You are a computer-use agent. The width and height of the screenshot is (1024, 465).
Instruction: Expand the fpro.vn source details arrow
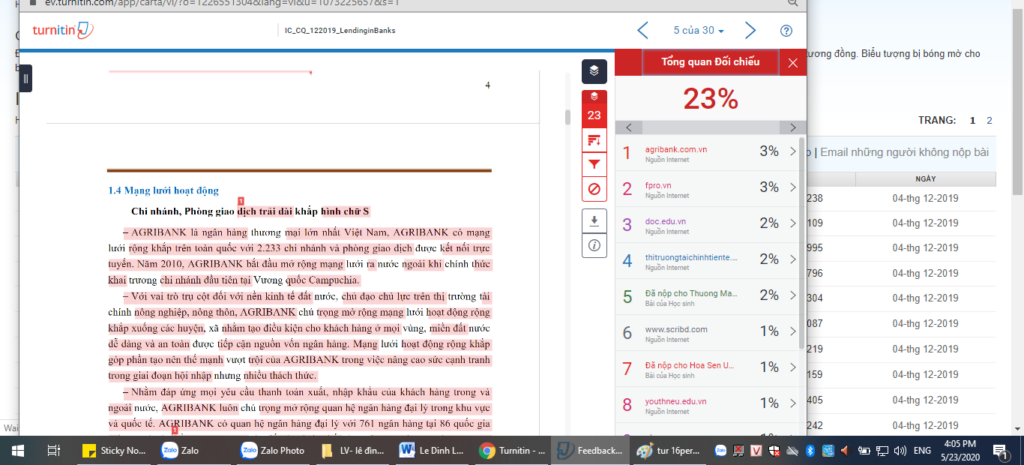pos(793,188)
